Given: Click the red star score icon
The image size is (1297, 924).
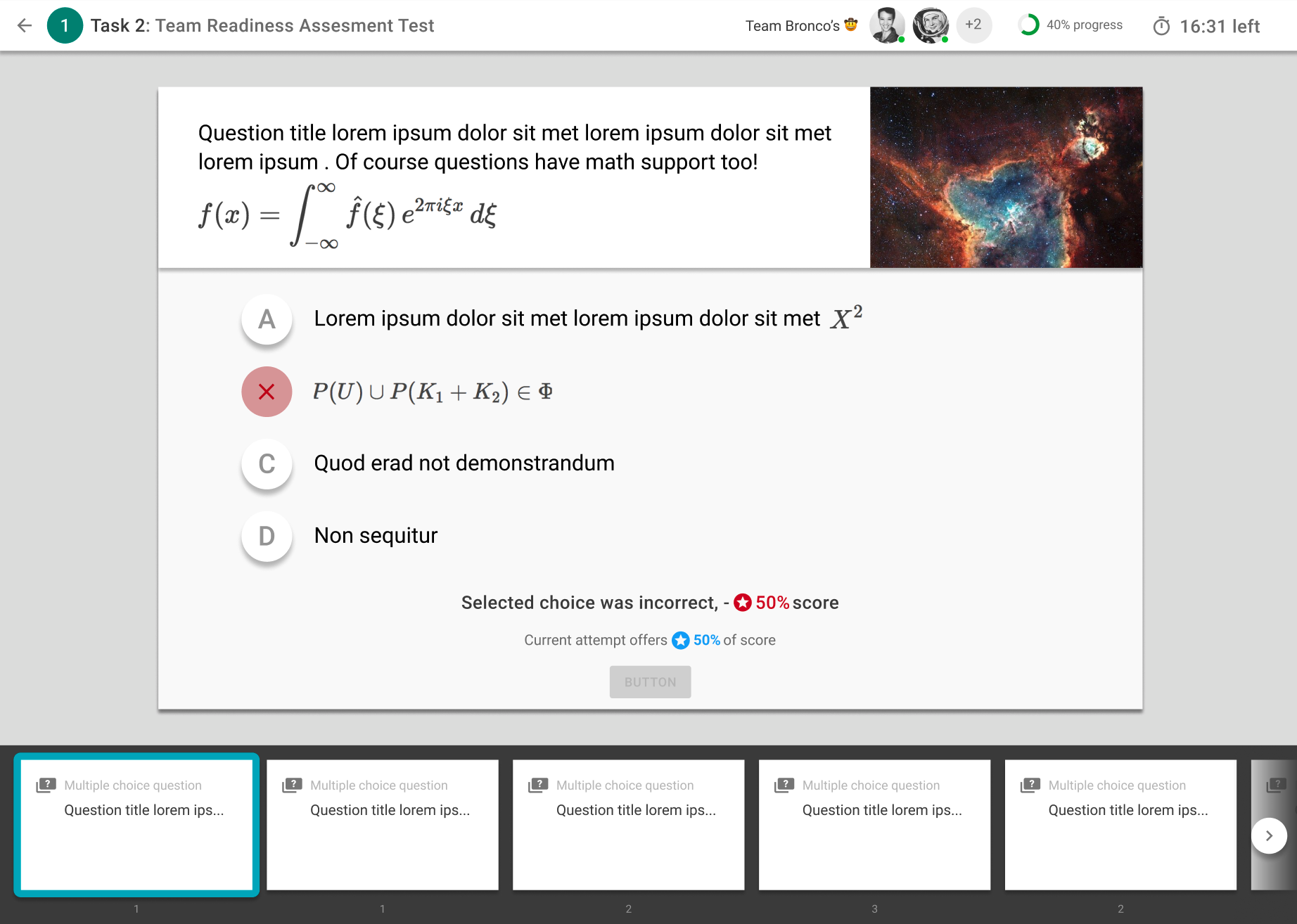Looking at the screenshot, I should (742, 603).
